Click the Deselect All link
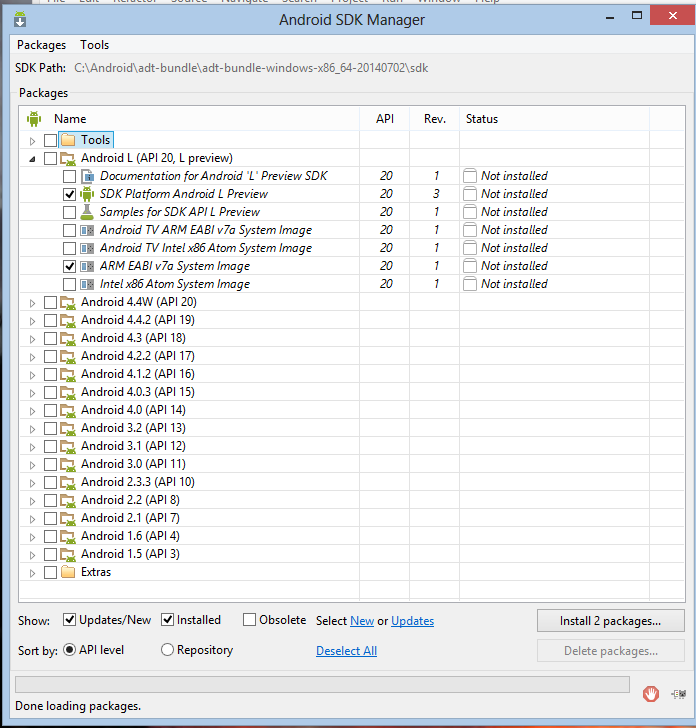The height and width of the screenshot is (728, 696). point(346,651)
